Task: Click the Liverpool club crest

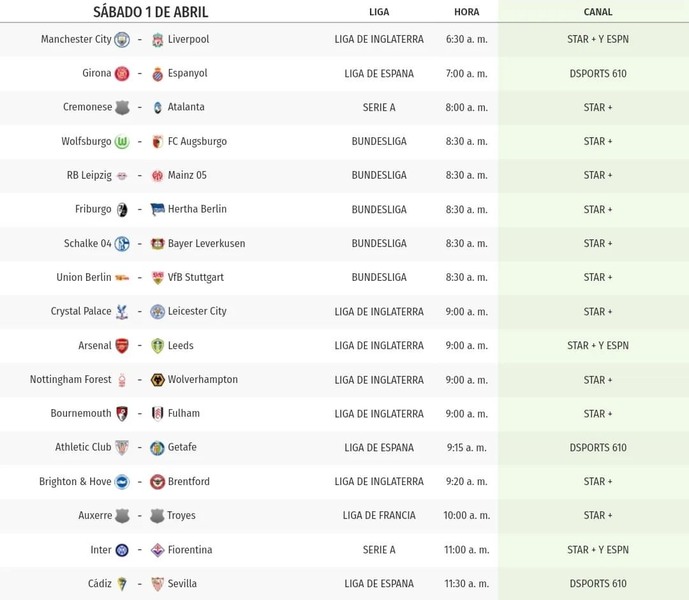Action: pyautogui.click(x=157, y=40)
